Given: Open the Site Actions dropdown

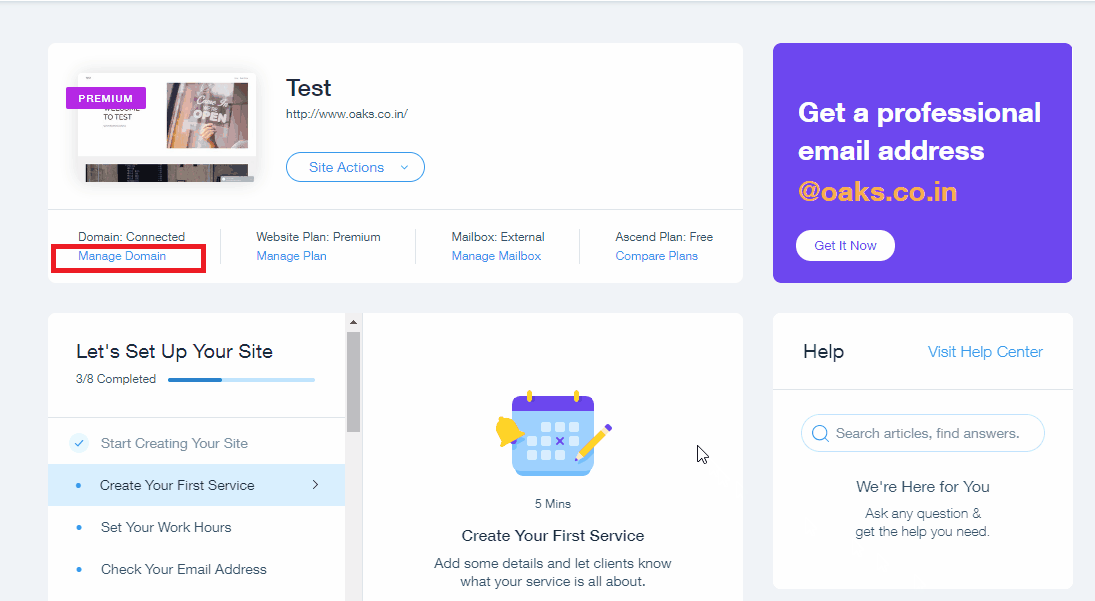Looking at the screenshot, I should 355,168.
